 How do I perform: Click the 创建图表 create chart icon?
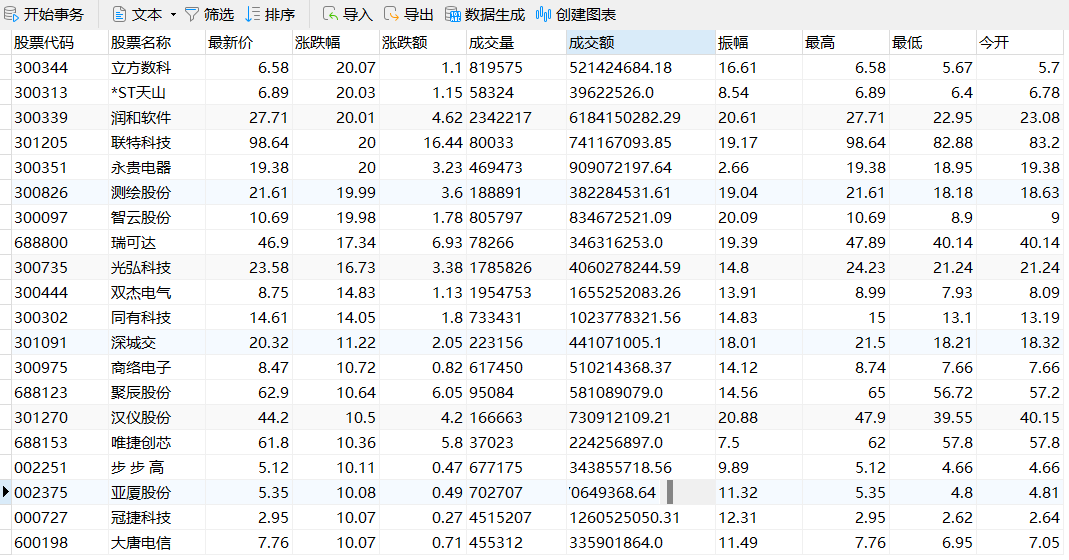click(x=543, y=14)
